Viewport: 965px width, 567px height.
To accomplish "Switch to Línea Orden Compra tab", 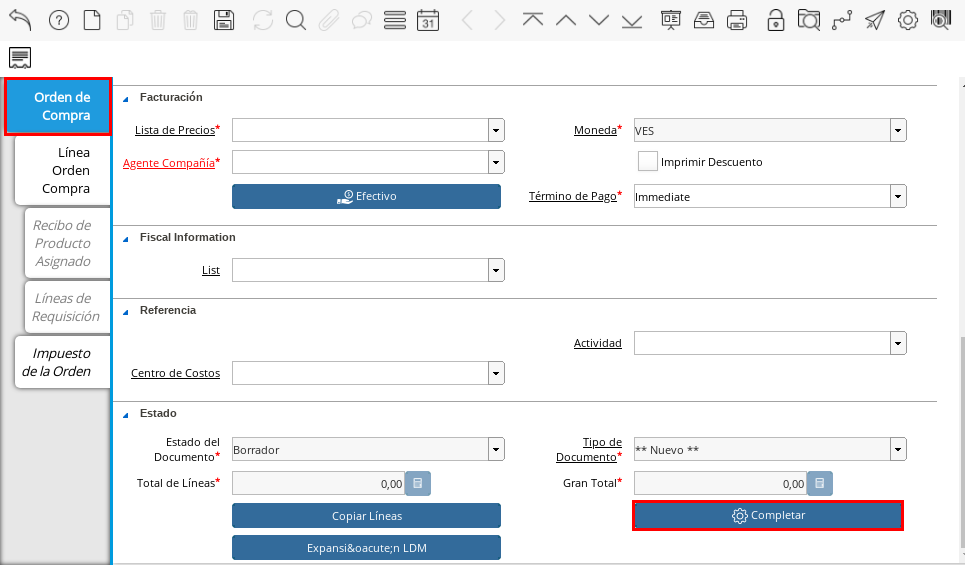I will click(63, 171).
